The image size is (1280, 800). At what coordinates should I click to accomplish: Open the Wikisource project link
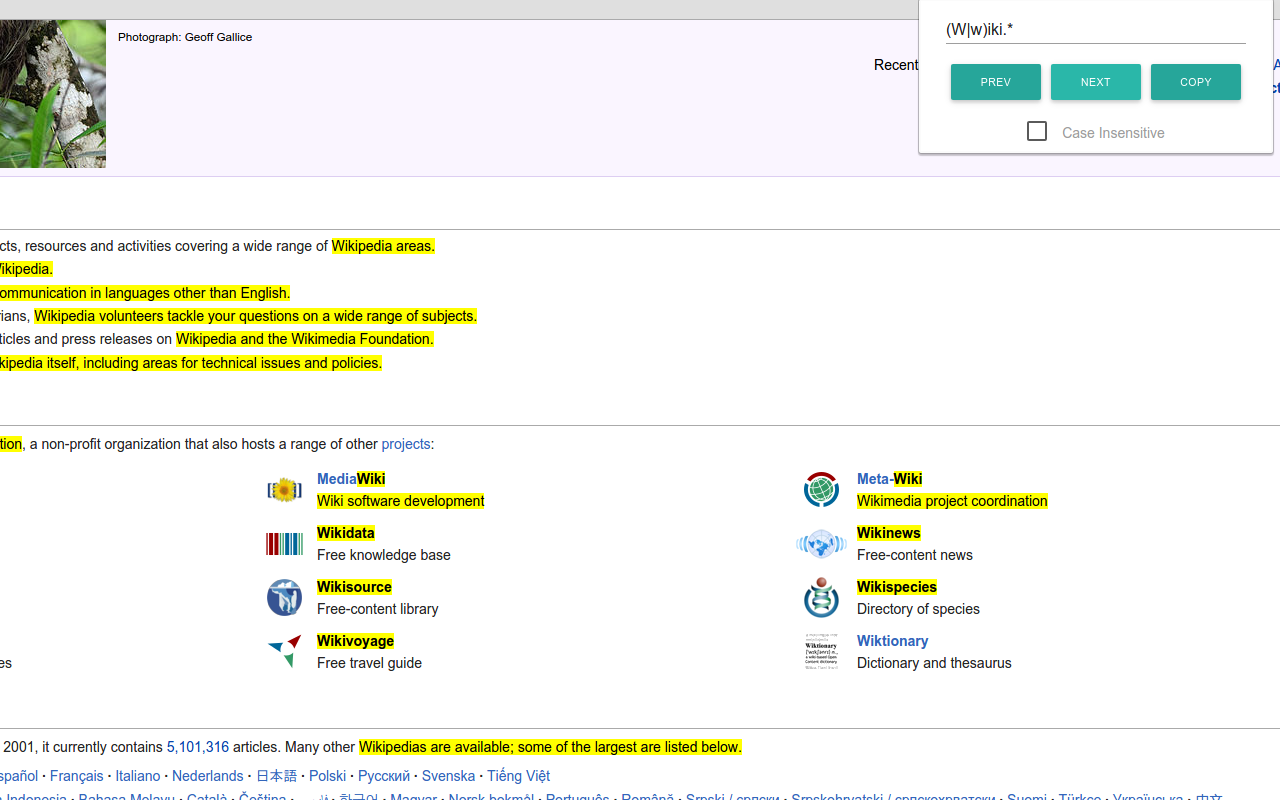pos(354,587)
